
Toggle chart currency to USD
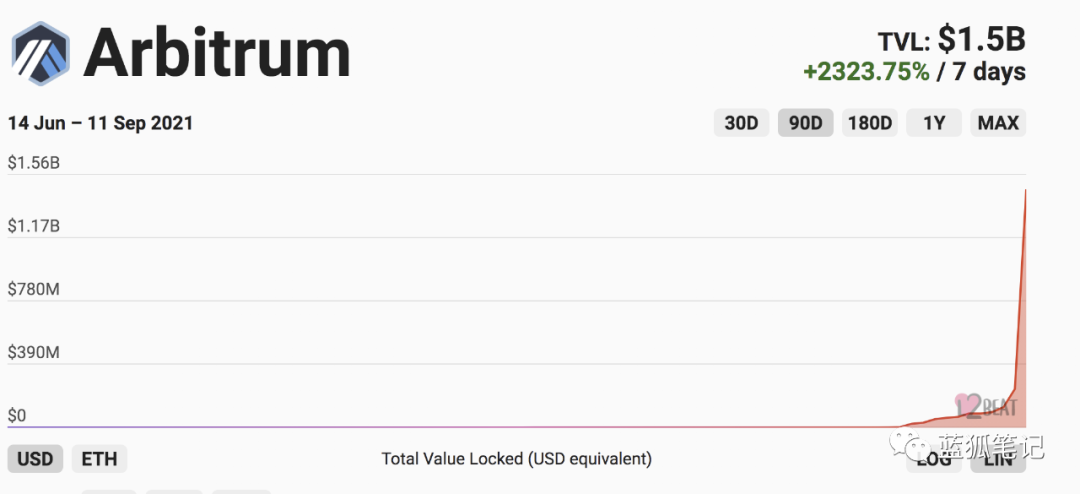click(x=36, y=459)
